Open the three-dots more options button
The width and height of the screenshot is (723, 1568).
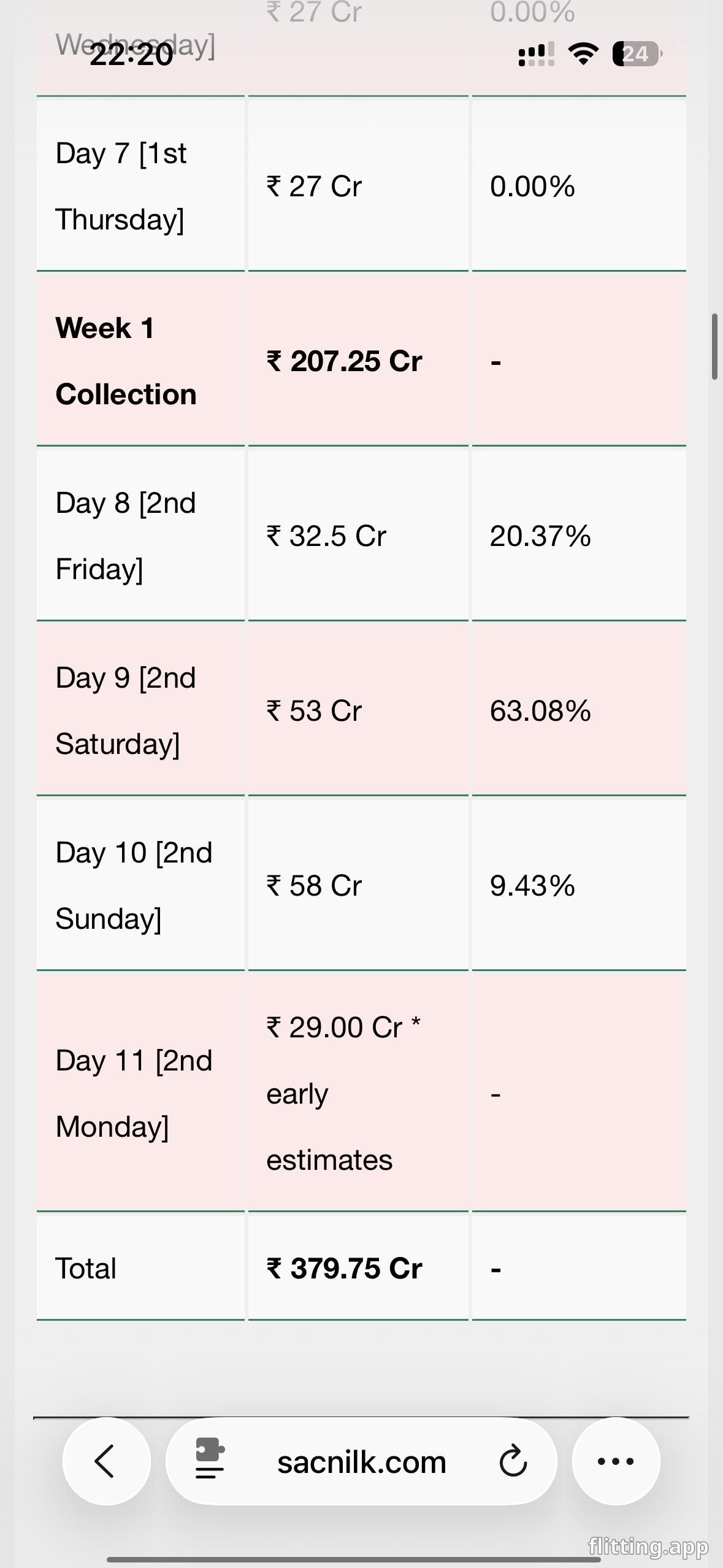tap(616, 1461)
